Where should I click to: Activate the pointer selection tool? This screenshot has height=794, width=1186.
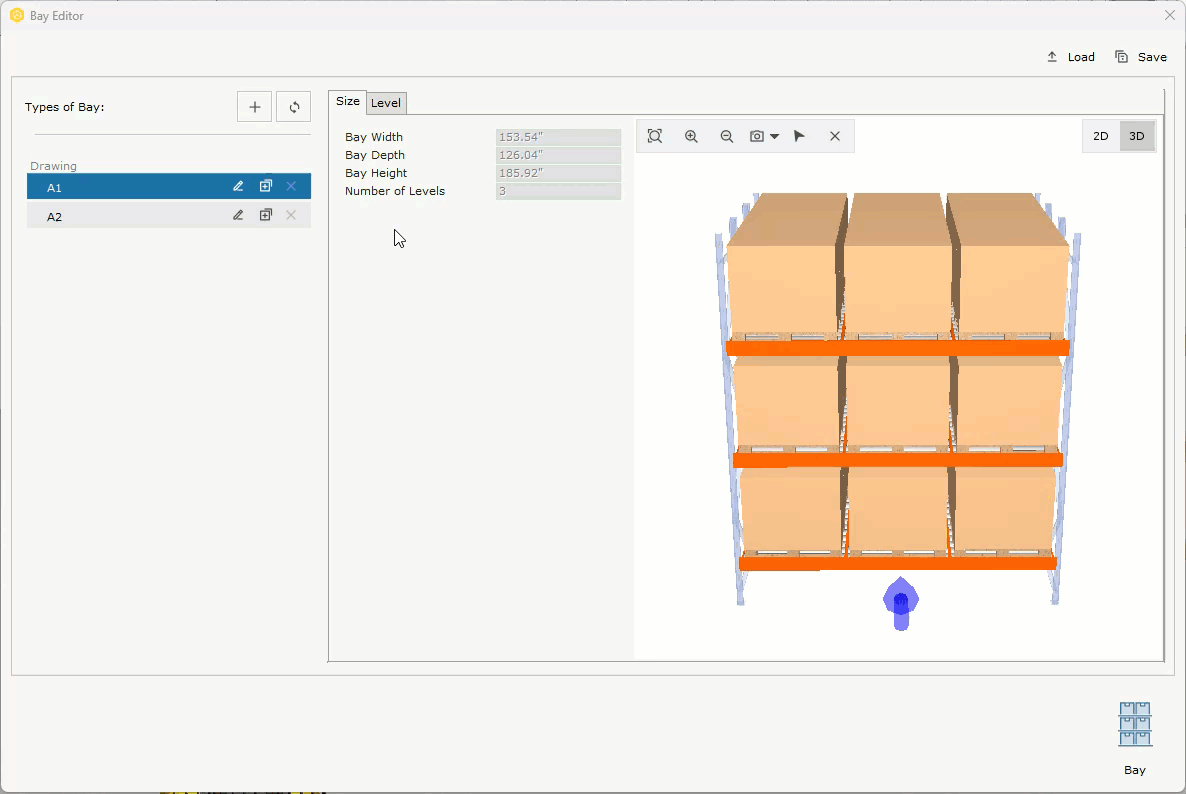tap(799, 136)
